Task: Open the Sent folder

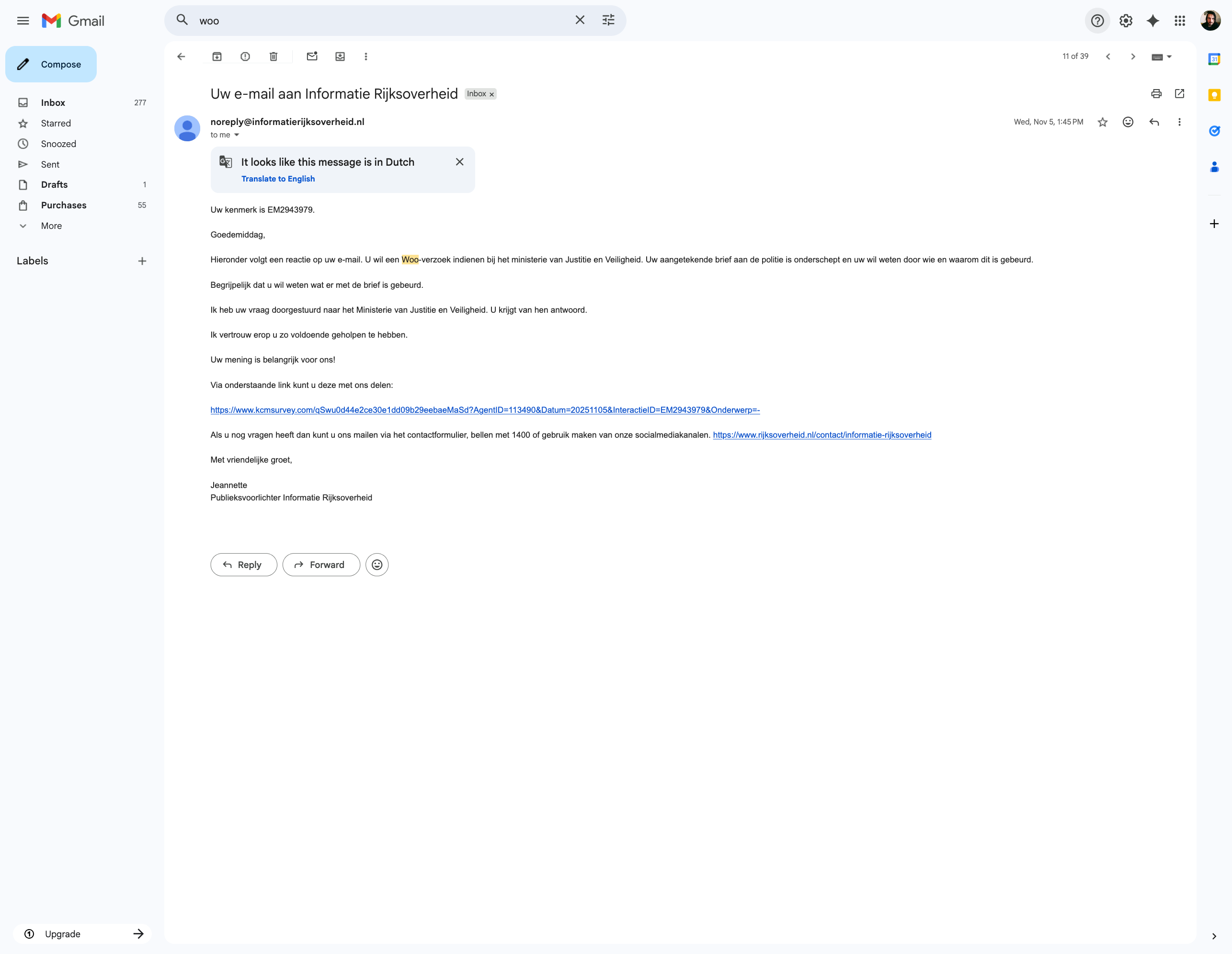Action: coord(50,164)
